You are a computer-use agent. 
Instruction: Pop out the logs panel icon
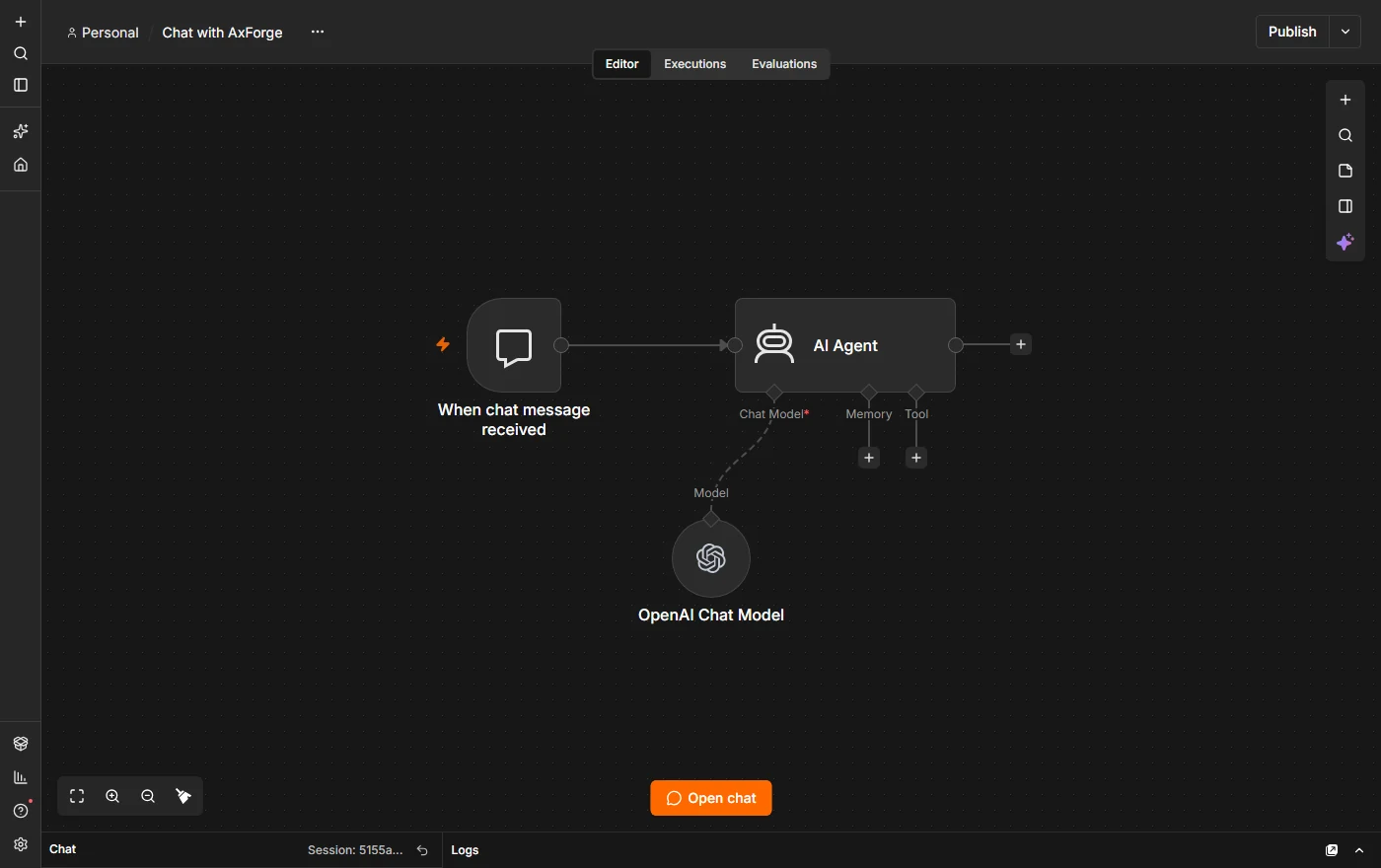coord(1332,850)
